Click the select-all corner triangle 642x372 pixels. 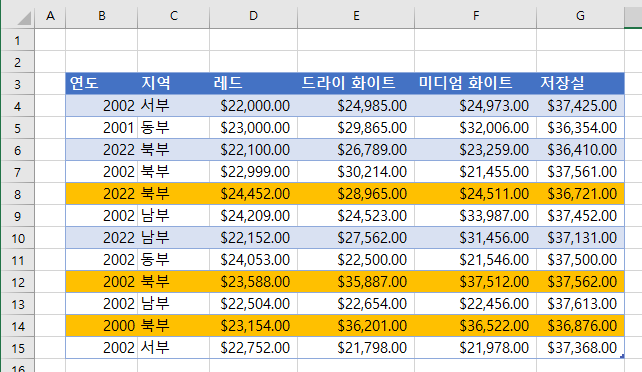24,18
